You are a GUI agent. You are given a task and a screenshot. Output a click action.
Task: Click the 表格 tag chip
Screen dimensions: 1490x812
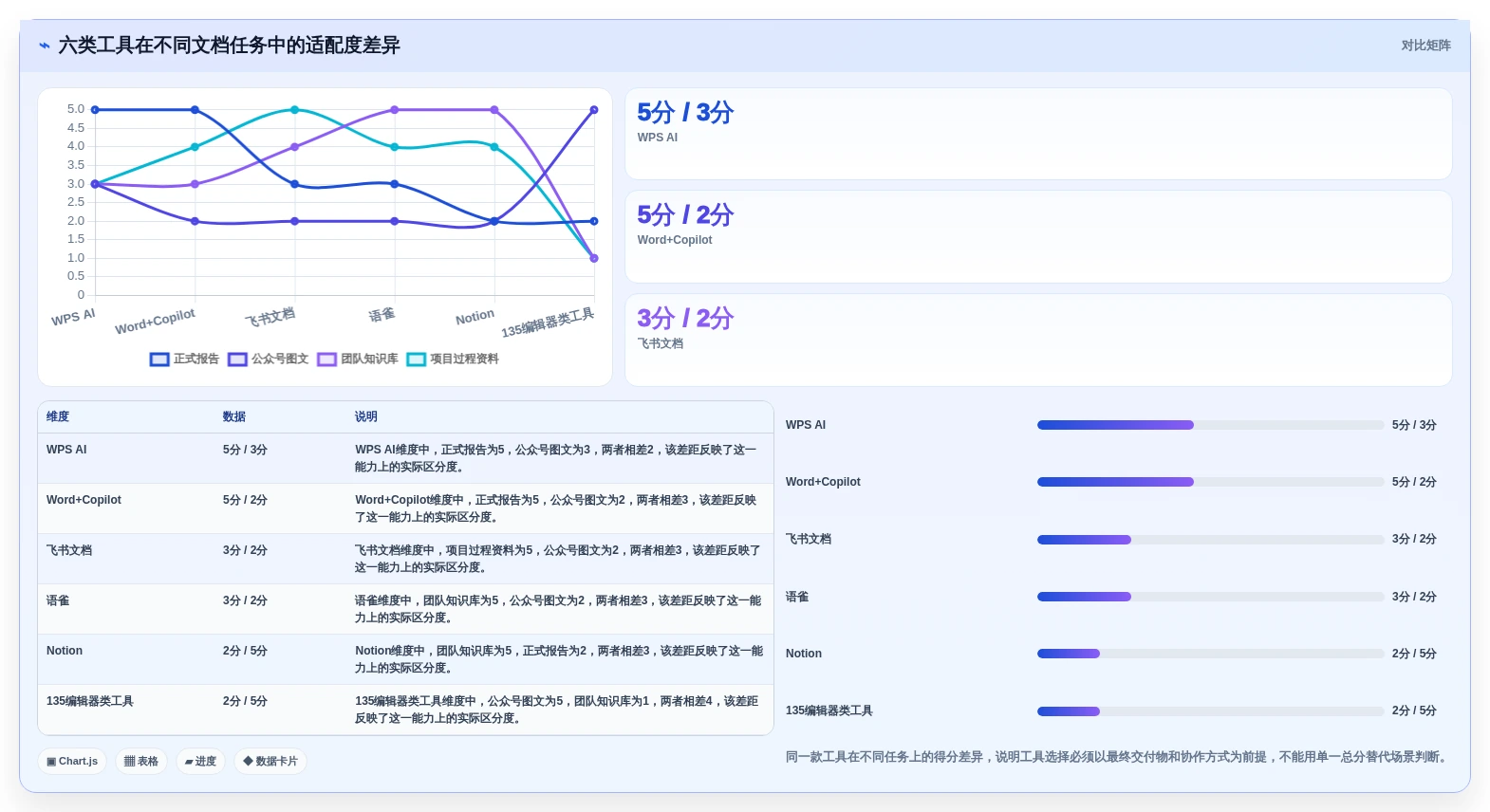(141, 762)
